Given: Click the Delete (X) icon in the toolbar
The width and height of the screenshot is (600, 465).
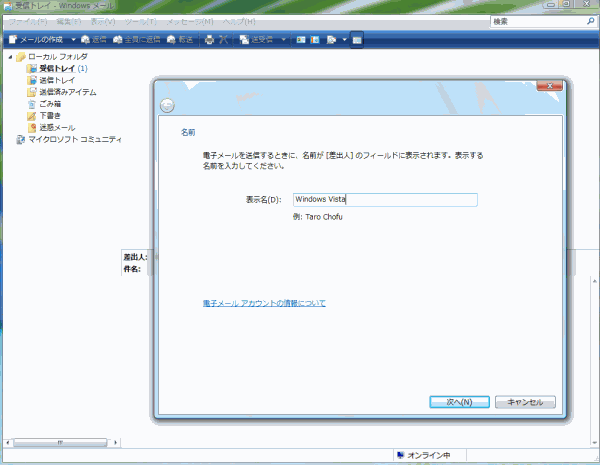Looking at the screenshot, I should pos(224,39).
